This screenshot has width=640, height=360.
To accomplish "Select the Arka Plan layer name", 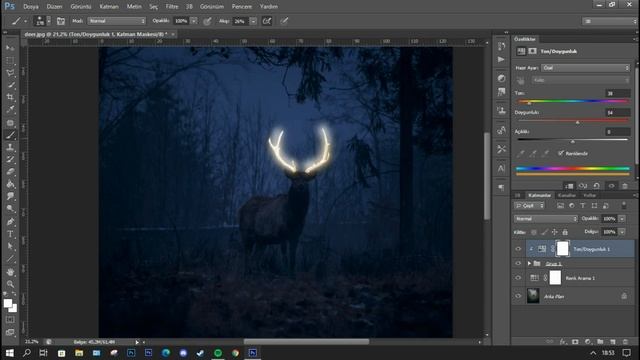I will click(x=554, y=296).
